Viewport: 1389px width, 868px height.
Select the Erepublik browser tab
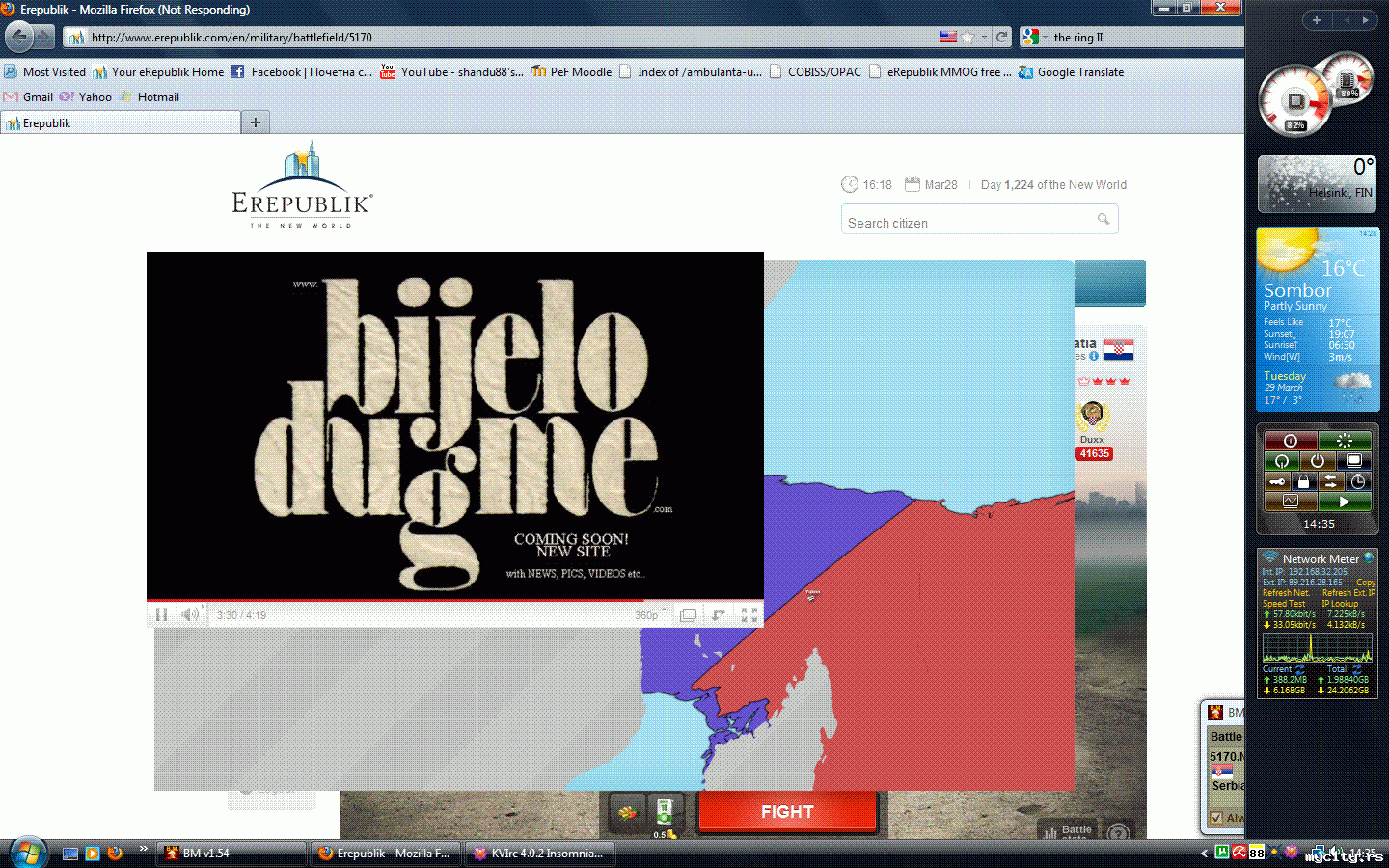tap(121, 122)
